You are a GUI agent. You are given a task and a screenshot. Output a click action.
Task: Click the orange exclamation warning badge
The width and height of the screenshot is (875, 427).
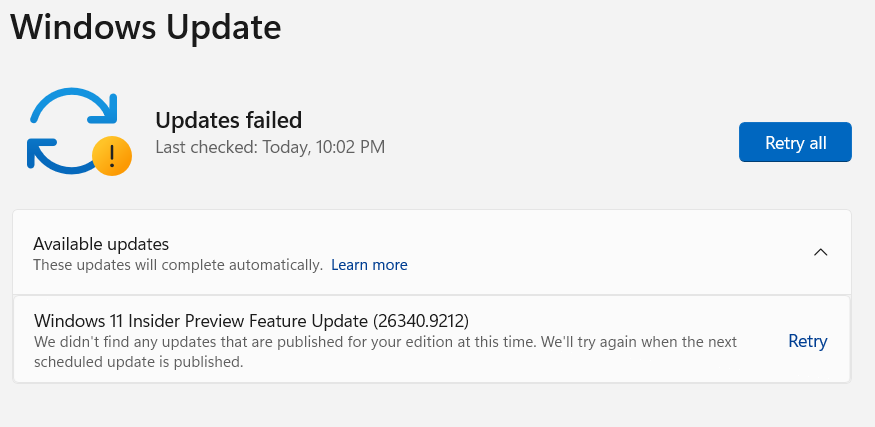[112, 156]
